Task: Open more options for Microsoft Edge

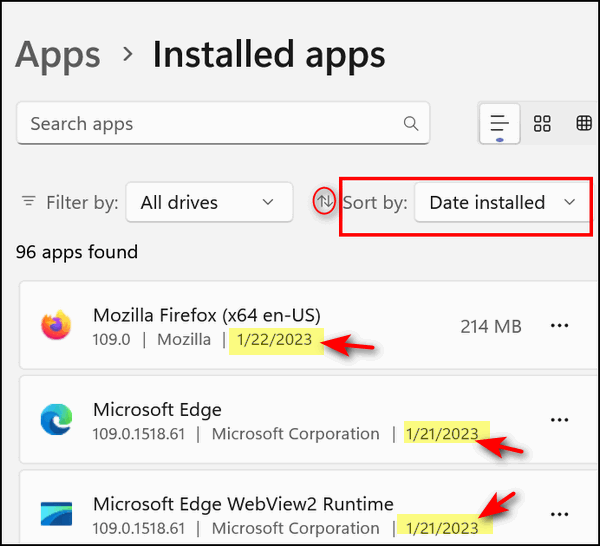Action: tap(559, 420)
